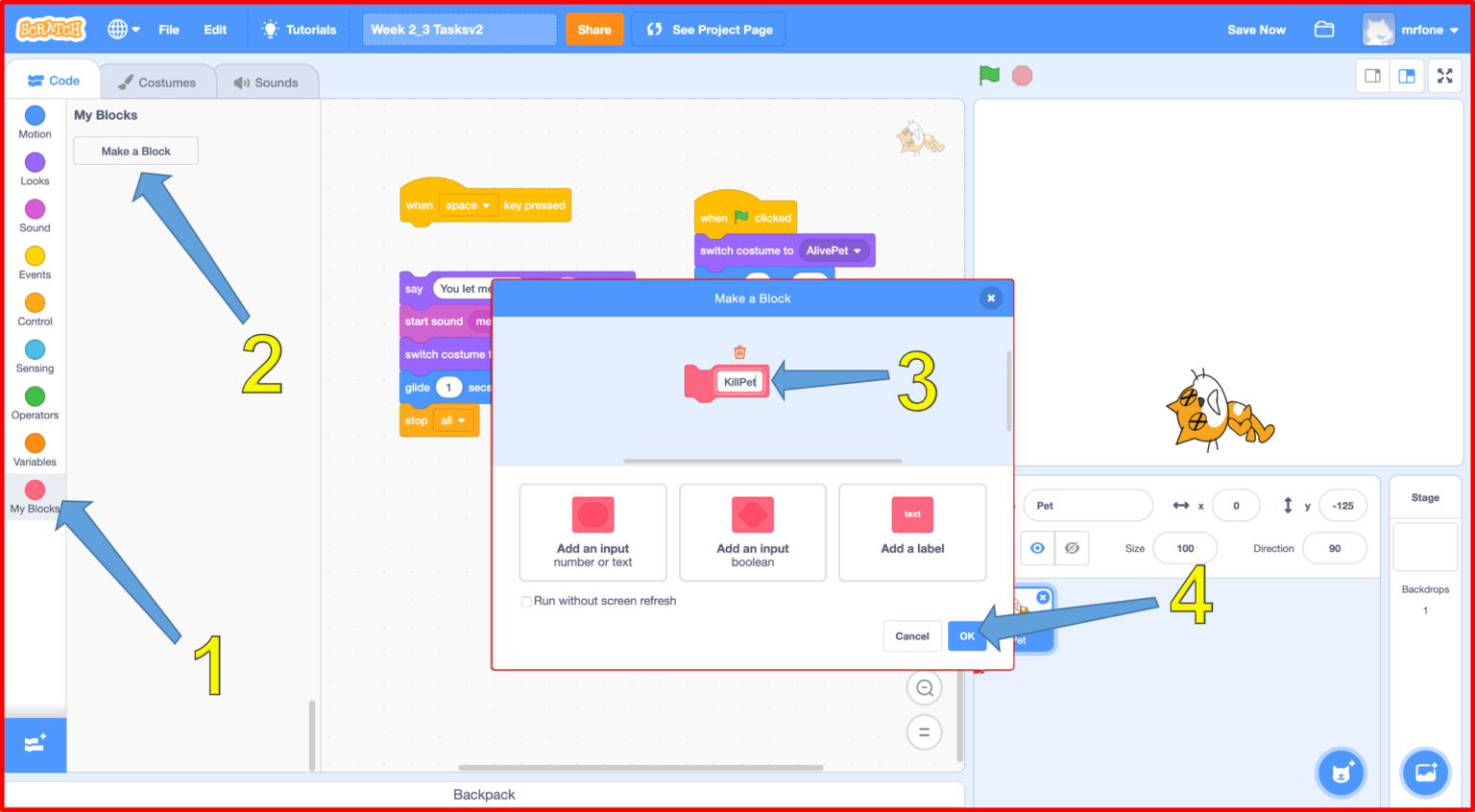This screenshot has width=1475, height=812.
Task: Open the Sound blocks category
Action: coord(35,216)
